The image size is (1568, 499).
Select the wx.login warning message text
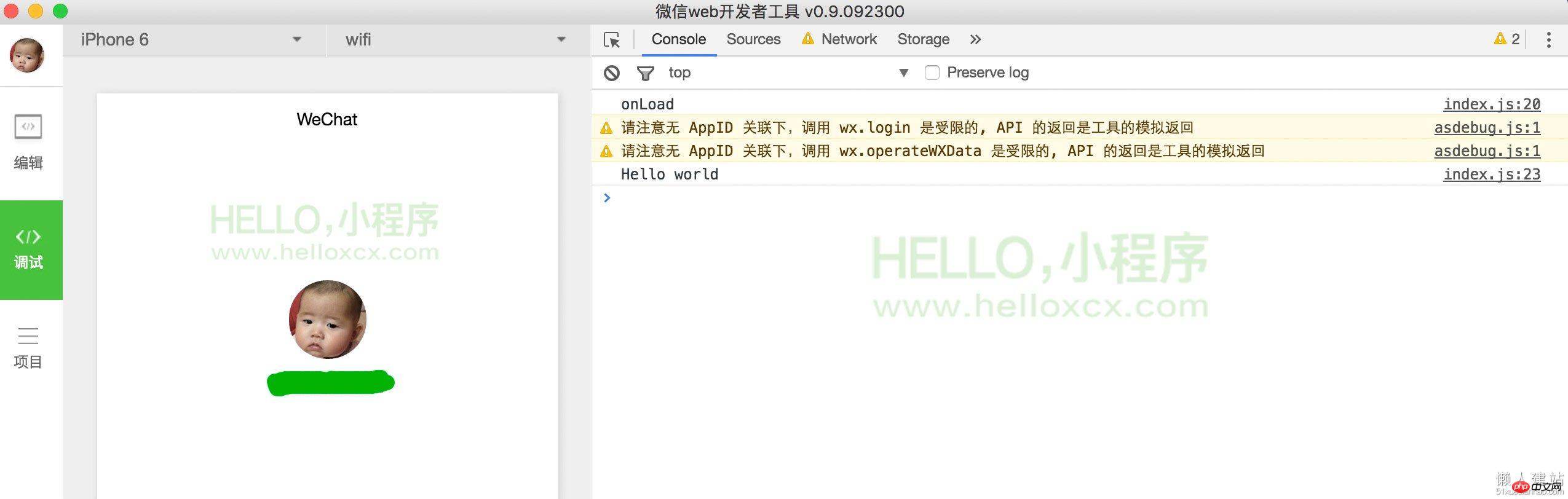tap(907, 128)
